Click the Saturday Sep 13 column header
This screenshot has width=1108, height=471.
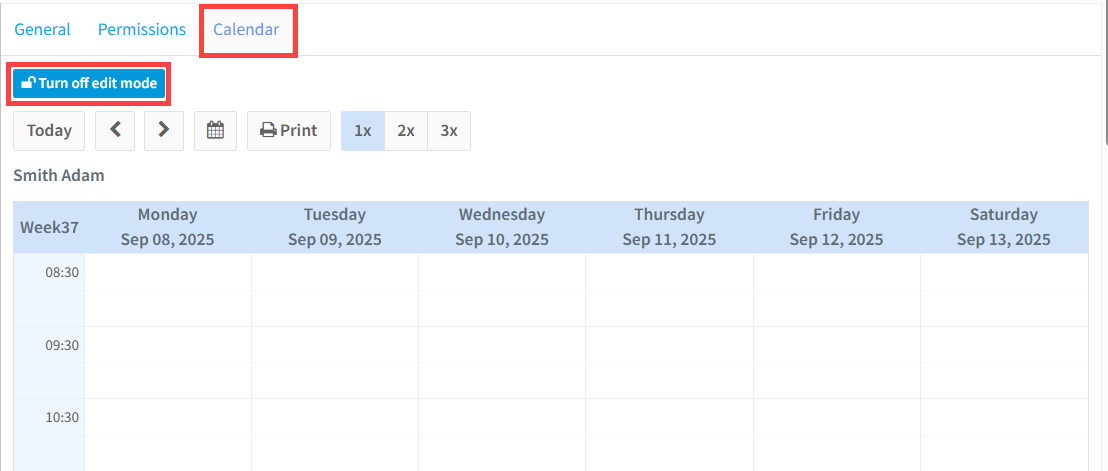1003,227
